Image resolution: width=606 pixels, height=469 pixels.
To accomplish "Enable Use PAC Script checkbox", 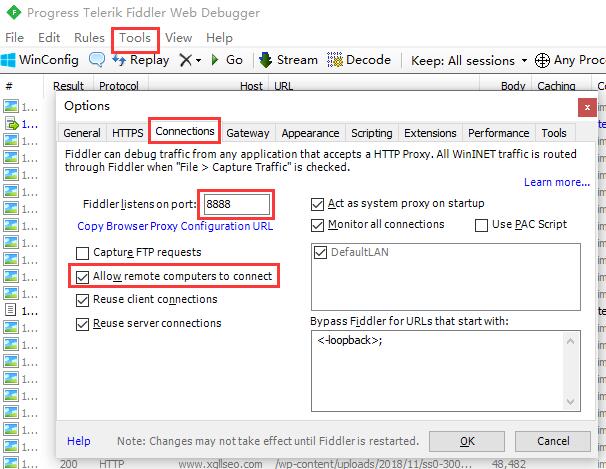I will (481, 225).
